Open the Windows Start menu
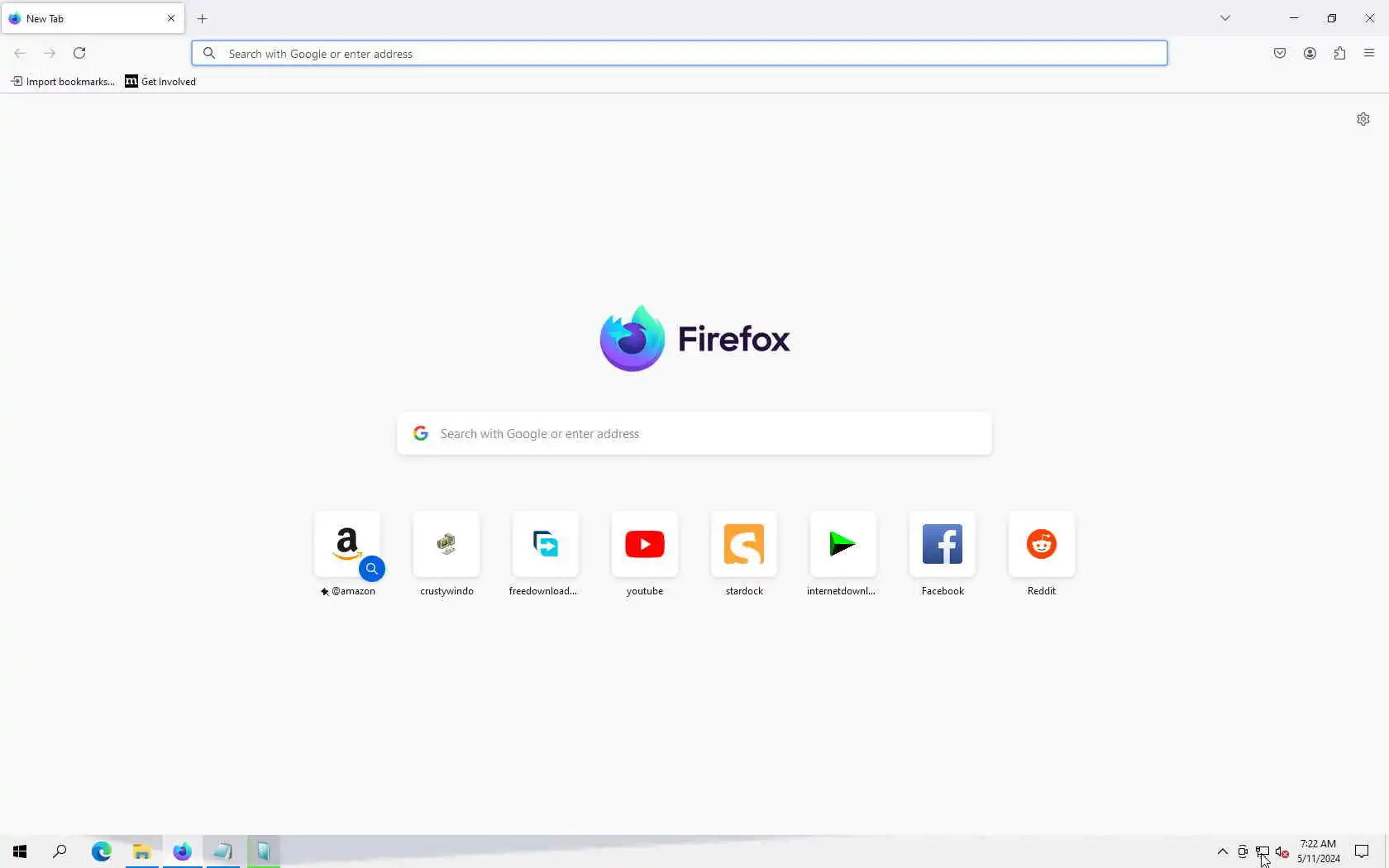This screenshot has height=868, width=1389. point(20,851)
